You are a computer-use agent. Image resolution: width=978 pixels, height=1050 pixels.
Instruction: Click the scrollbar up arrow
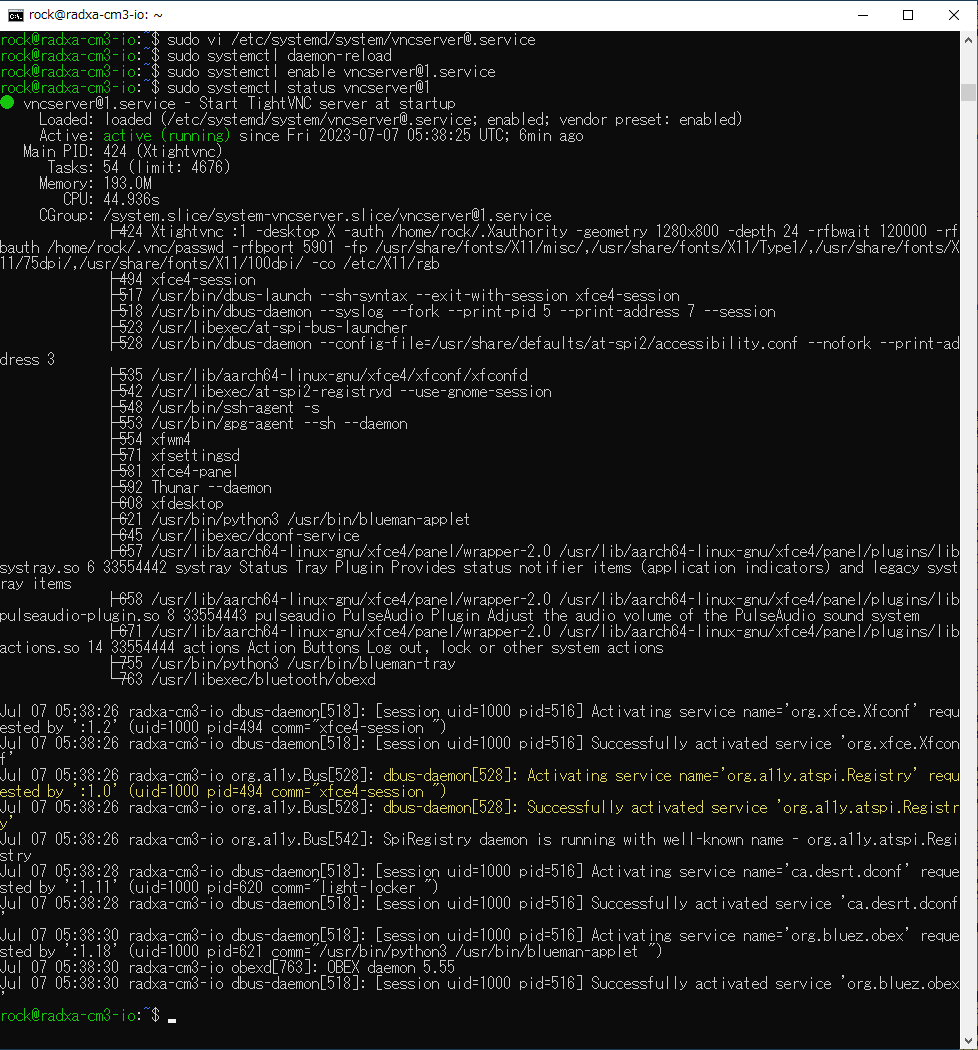pyautogui.click(x=969, y=40)
